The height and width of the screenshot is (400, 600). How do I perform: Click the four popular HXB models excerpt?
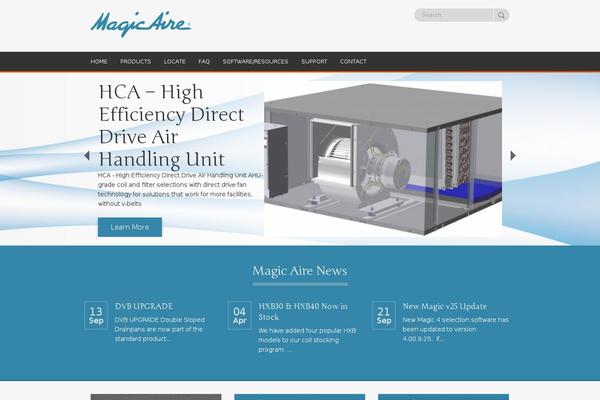307,340
